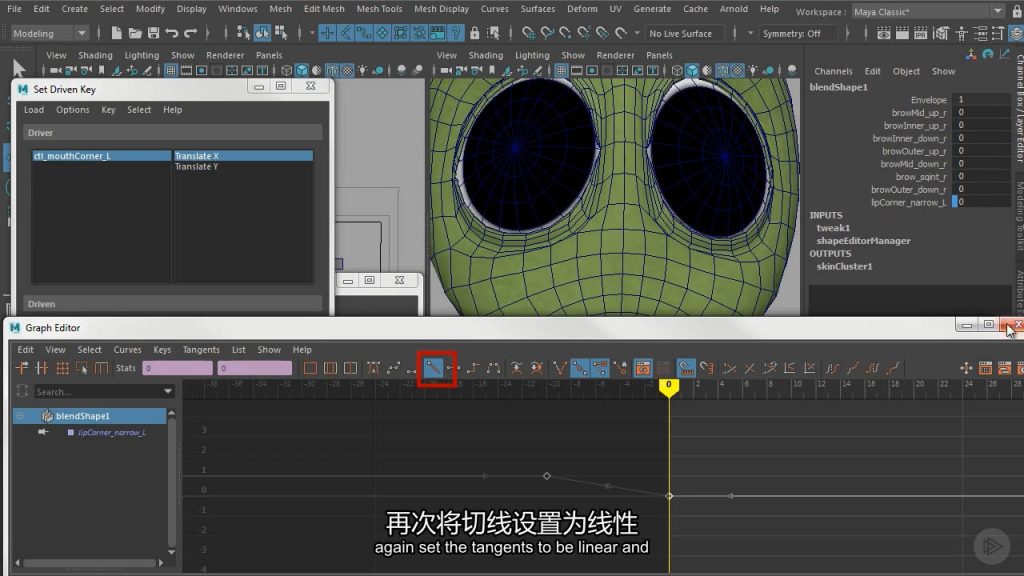Click the Break Tangents icon in Graph Editor
The height and width of the screenshot is (576, 1024).
pos(560,368)
